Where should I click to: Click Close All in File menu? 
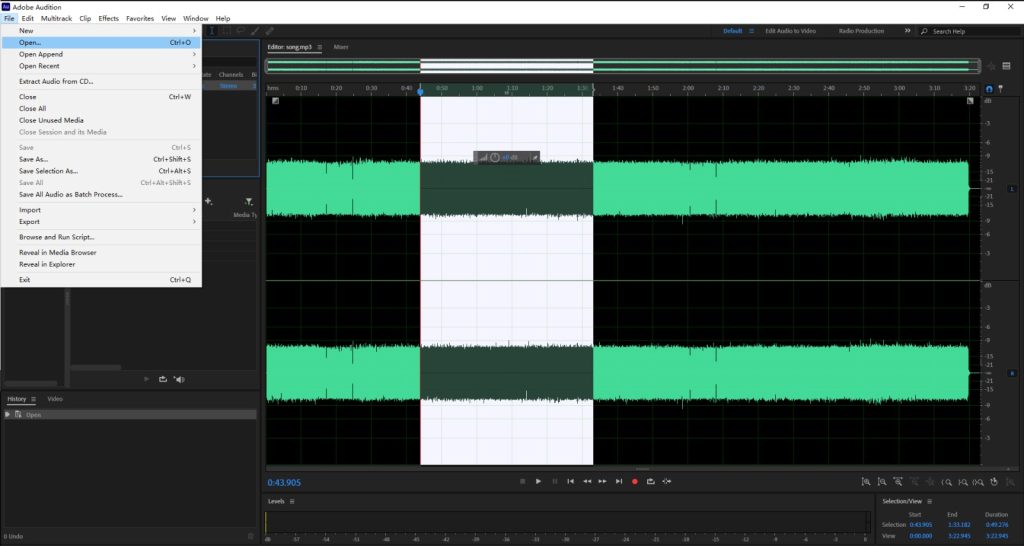101,108
